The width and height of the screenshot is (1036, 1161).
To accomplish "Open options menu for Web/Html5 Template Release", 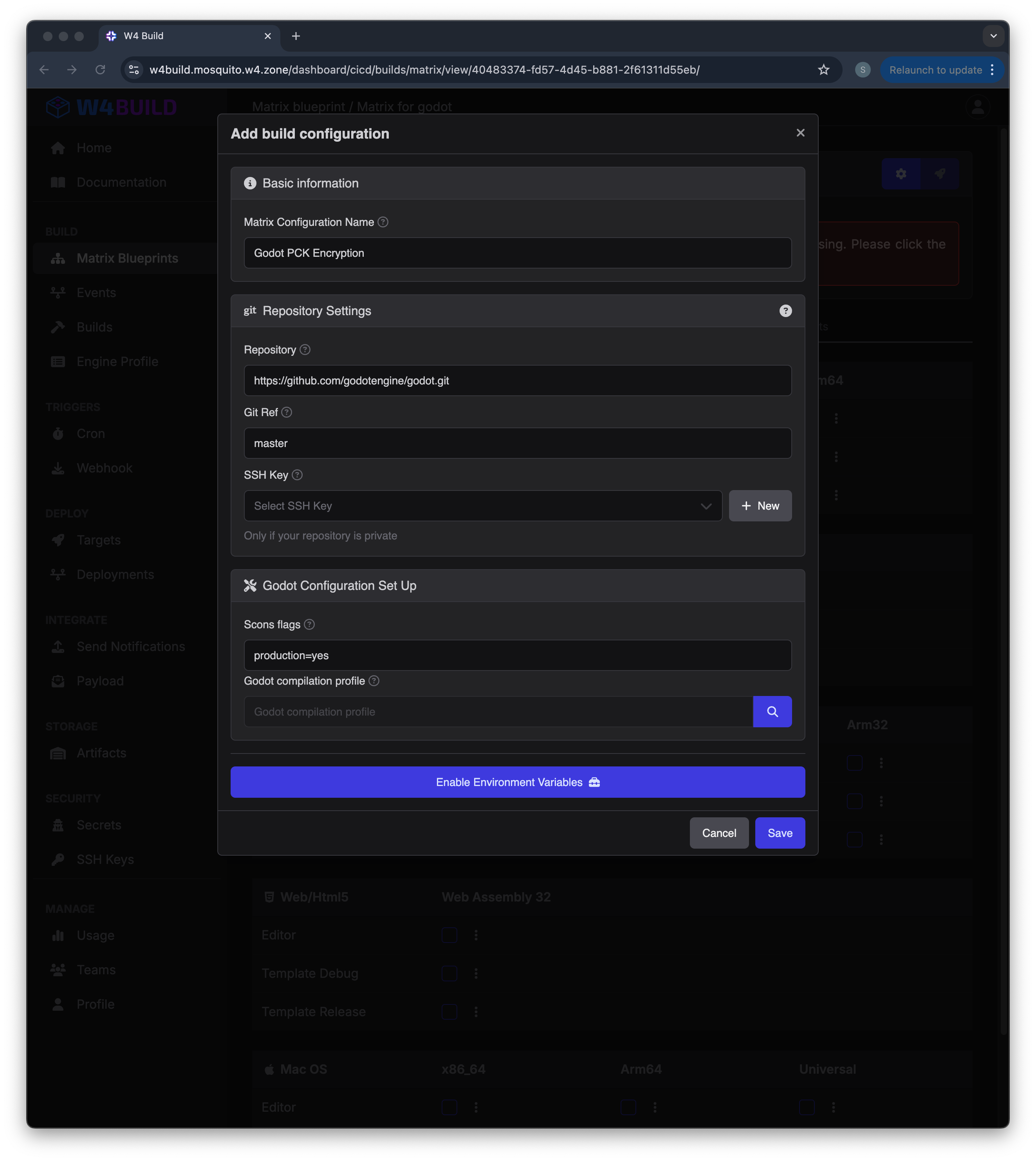I will coord(476,1011).
